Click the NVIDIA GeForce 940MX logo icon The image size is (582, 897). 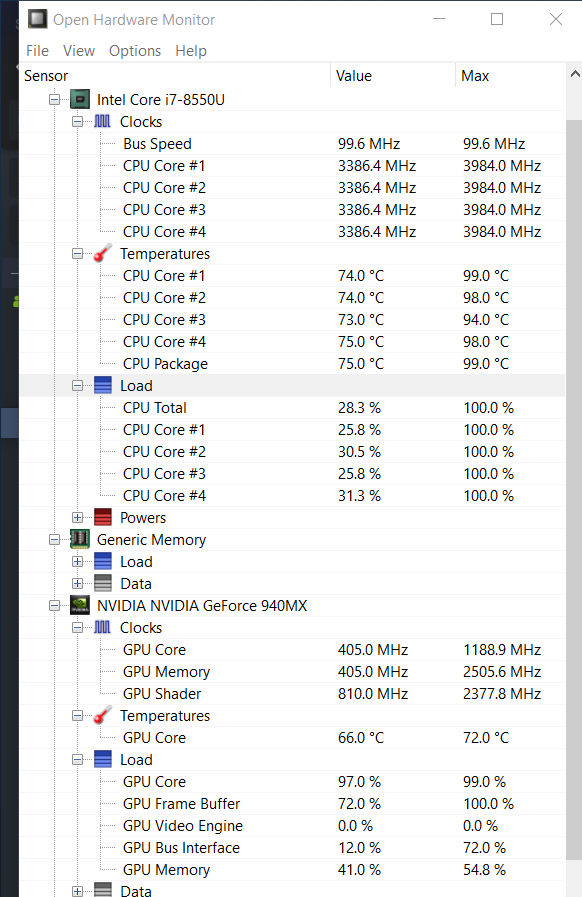[x=80, y=605]
